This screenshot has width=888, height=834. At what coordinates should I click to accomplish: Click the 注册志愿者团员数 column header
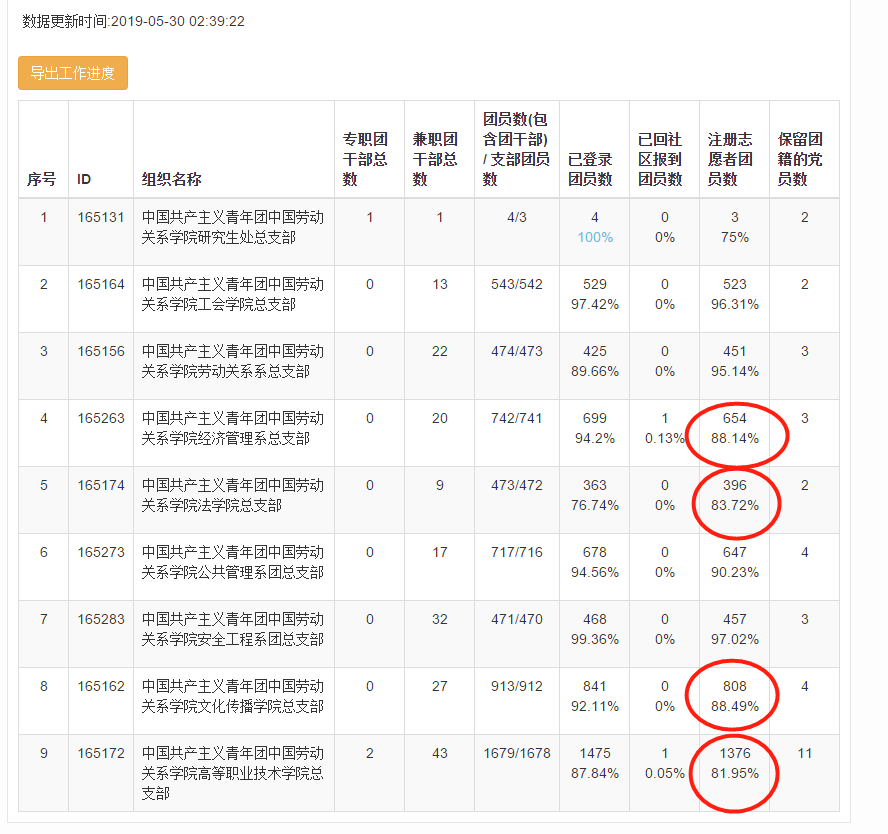[730, 159]
